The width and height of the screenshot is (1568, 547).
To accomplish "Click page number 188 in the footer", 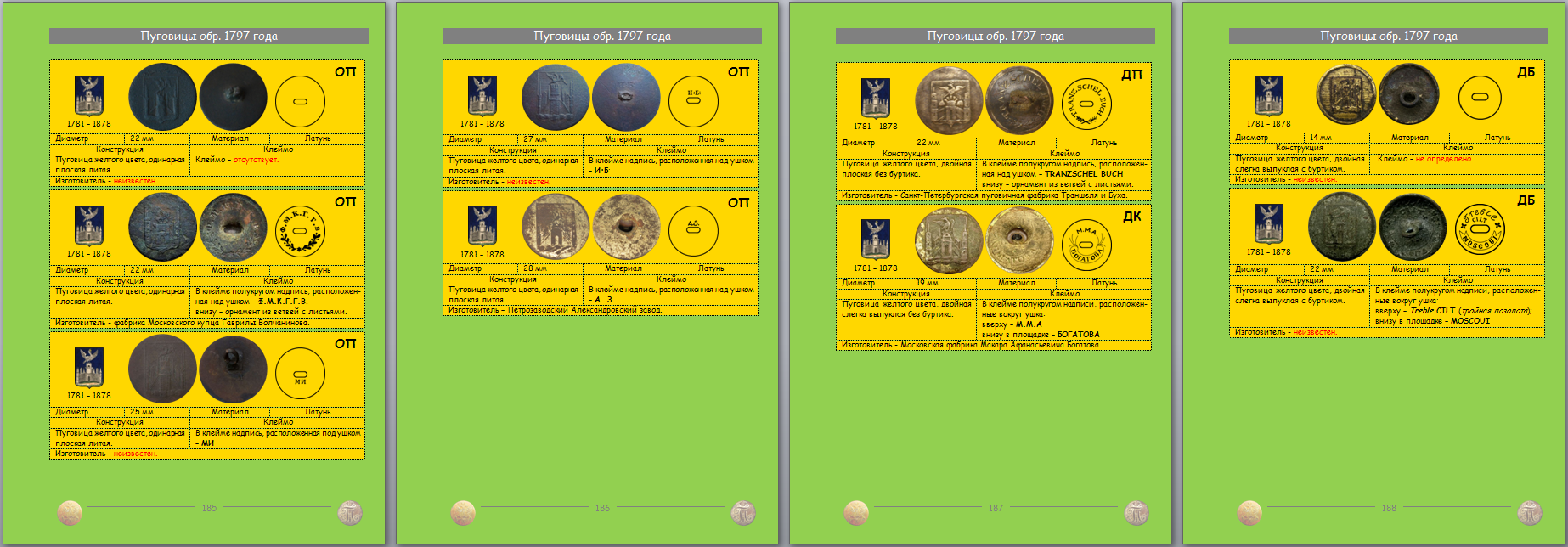I will point(1389,508).
